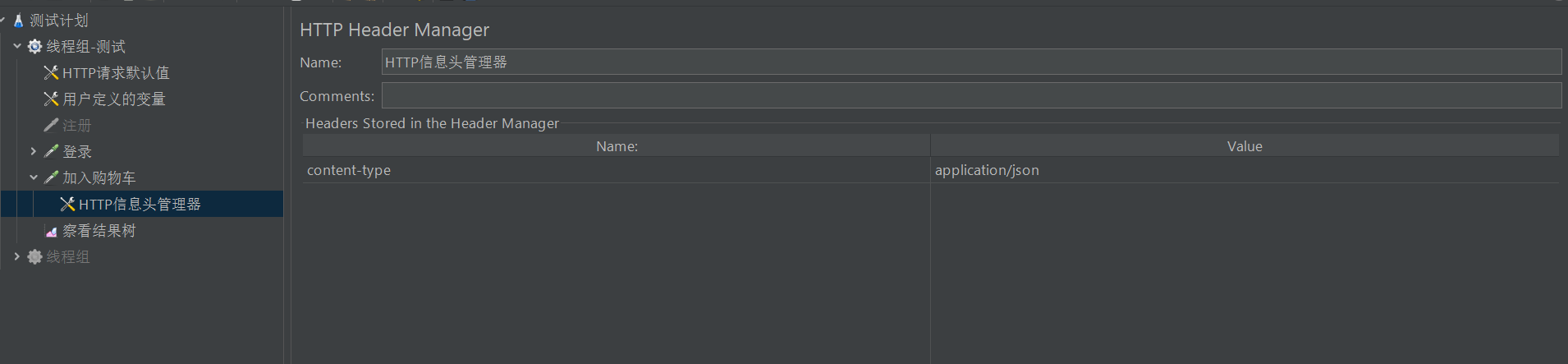Select the 加入购物车 sampler
1568x364 pixels.
[x=99, y=178]
